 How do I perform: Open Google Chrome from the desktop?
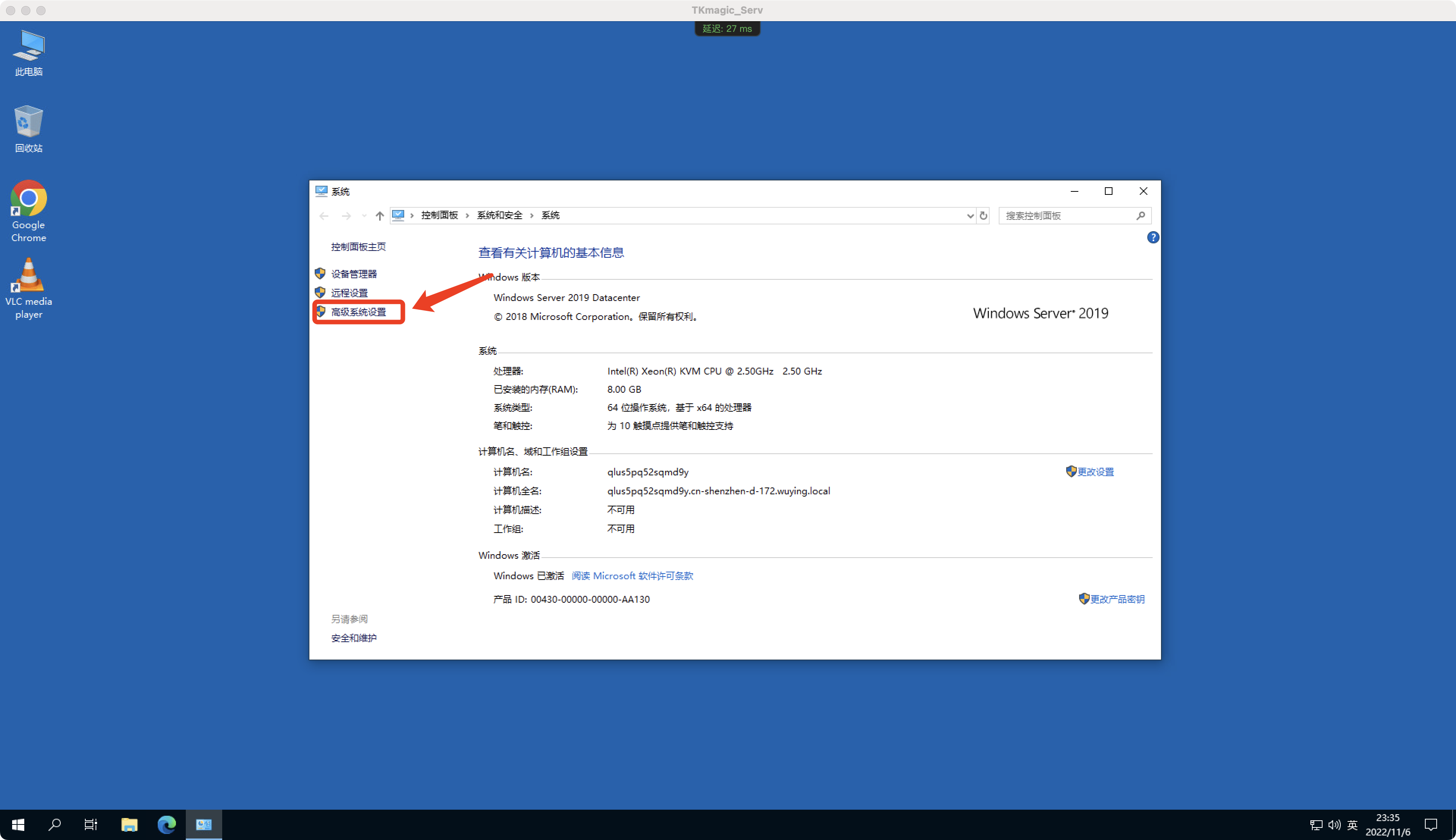click(x=28, y=199)
